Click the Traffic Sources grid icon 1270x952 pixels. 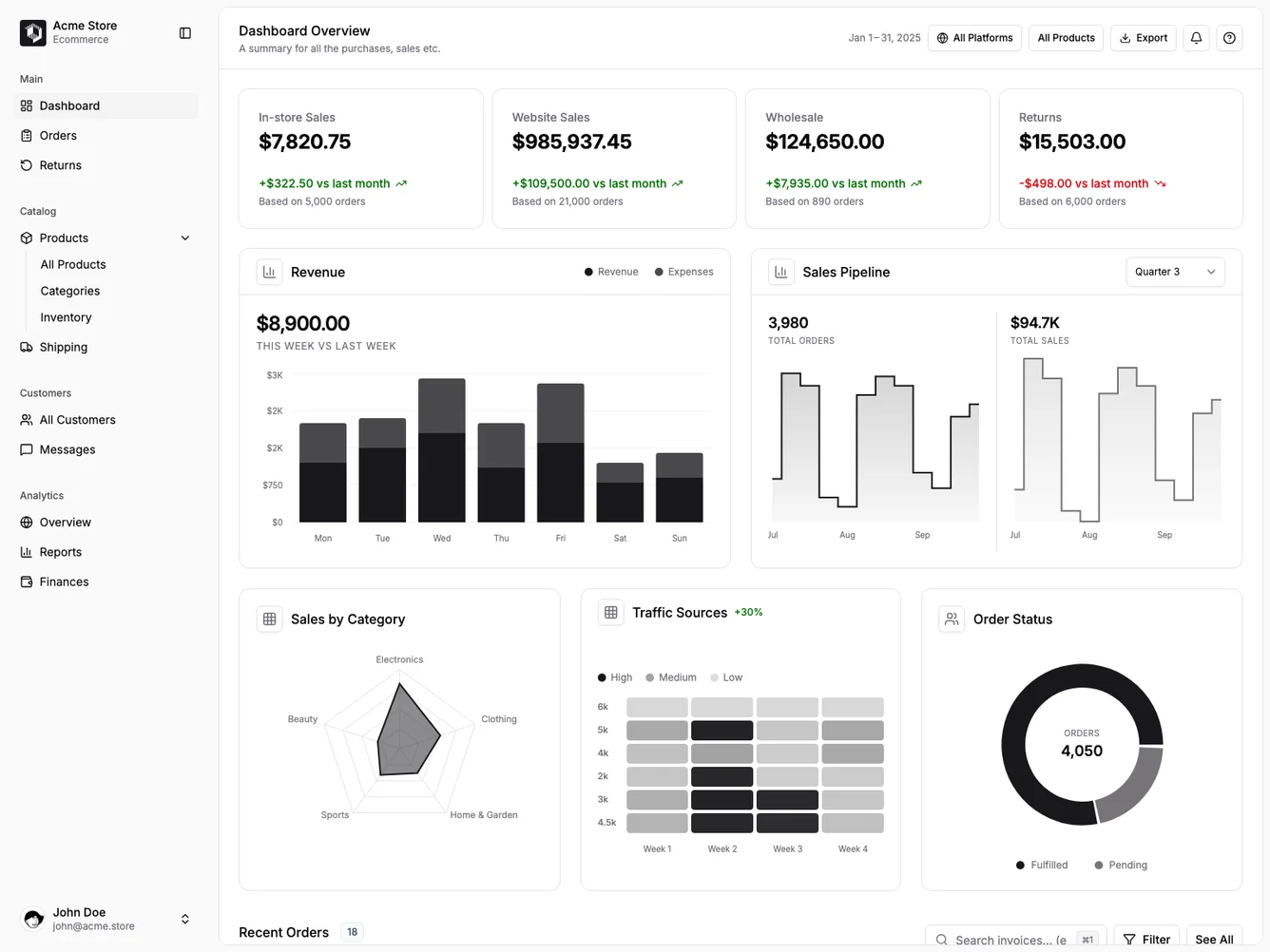(x=610, y=612)
